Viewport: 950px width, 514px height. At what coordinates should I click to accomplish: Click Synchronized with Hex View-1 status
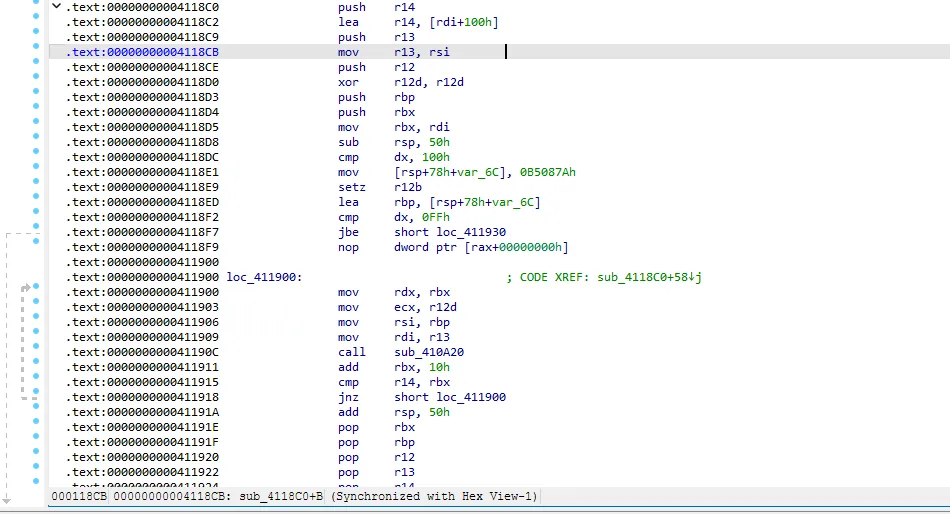click(x=434, y=496)
